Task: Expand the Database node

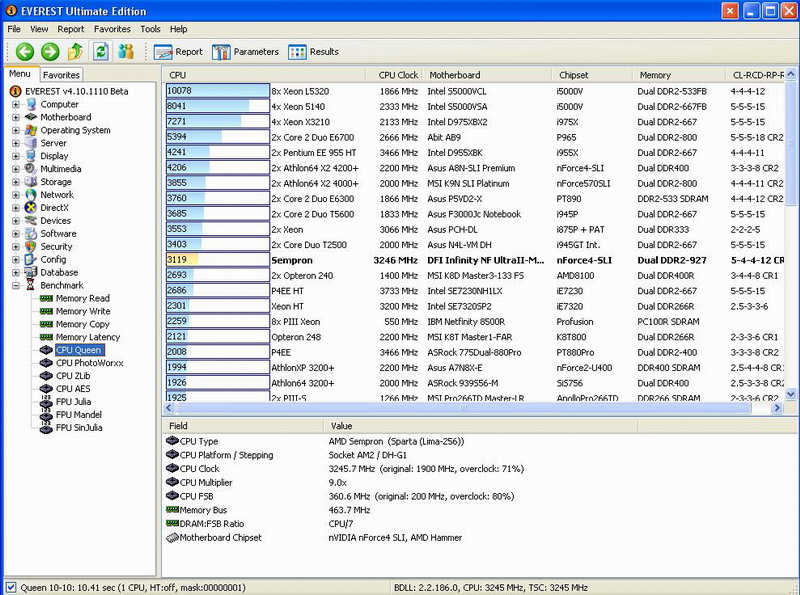Action: click(x=16, y=272)
